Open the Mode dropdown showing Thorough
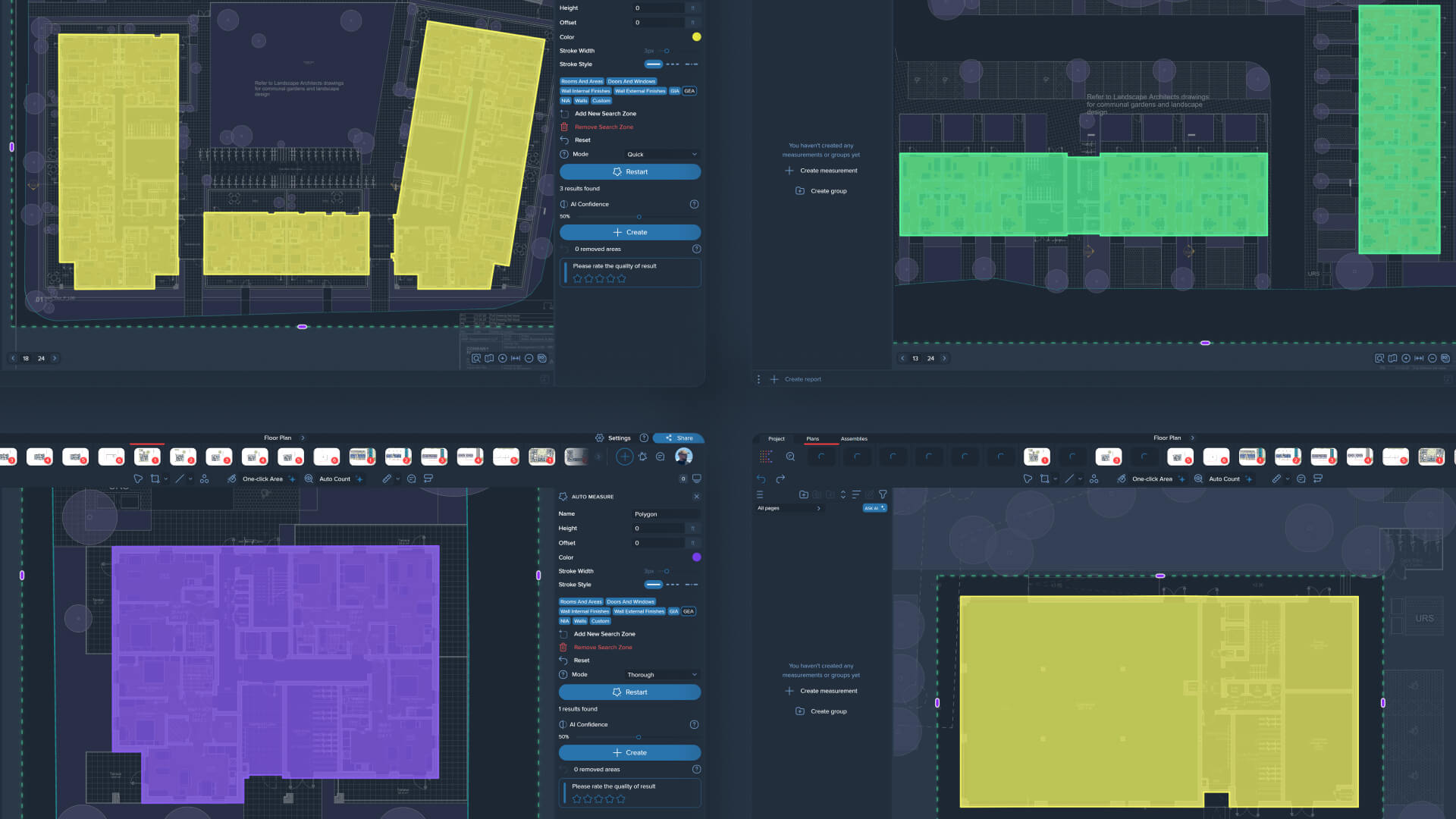Image resolution: width=1456 pixels, height=819 pixels. (x=661, y=675)
